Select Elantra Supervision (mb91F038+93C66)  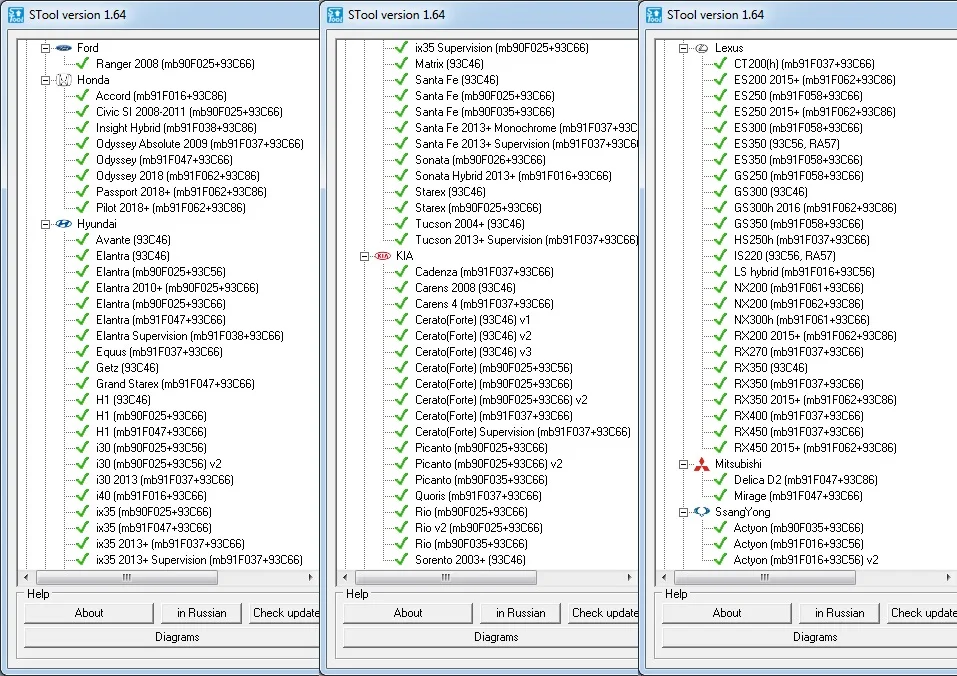190,336
